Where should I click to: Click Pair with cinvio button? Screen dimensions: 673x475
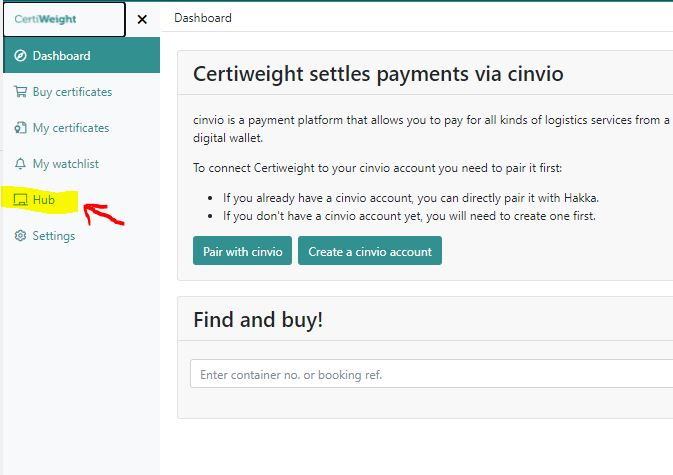coord(243,251)
